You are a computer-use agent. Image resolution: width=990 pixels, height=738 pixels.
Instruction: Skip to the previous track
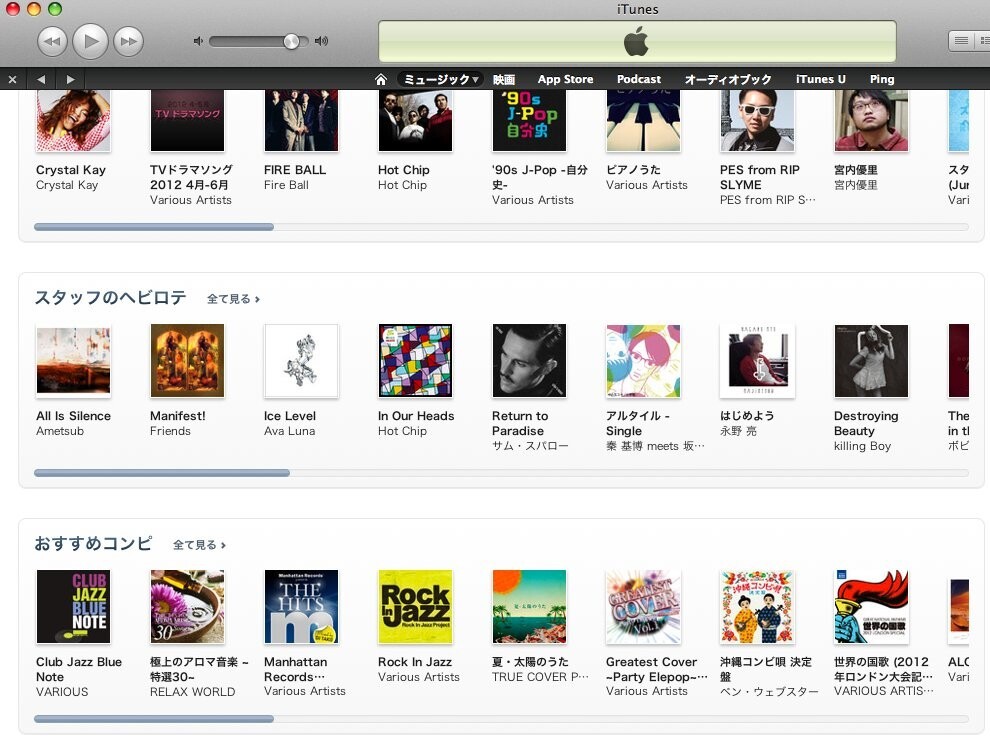pyautogui.click(x=52, y=42)
